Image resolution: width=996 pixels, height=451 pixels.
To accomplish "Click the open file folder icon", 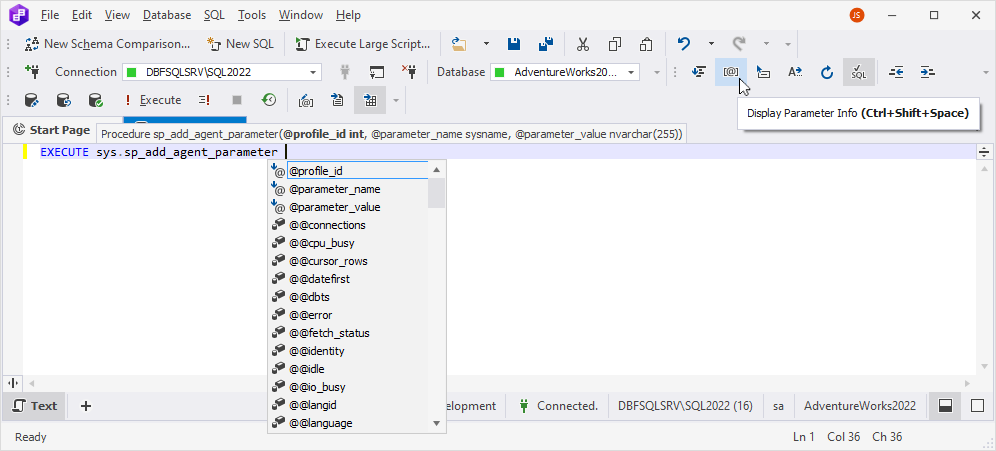I will pyautogui.click(x=459, y=44).
